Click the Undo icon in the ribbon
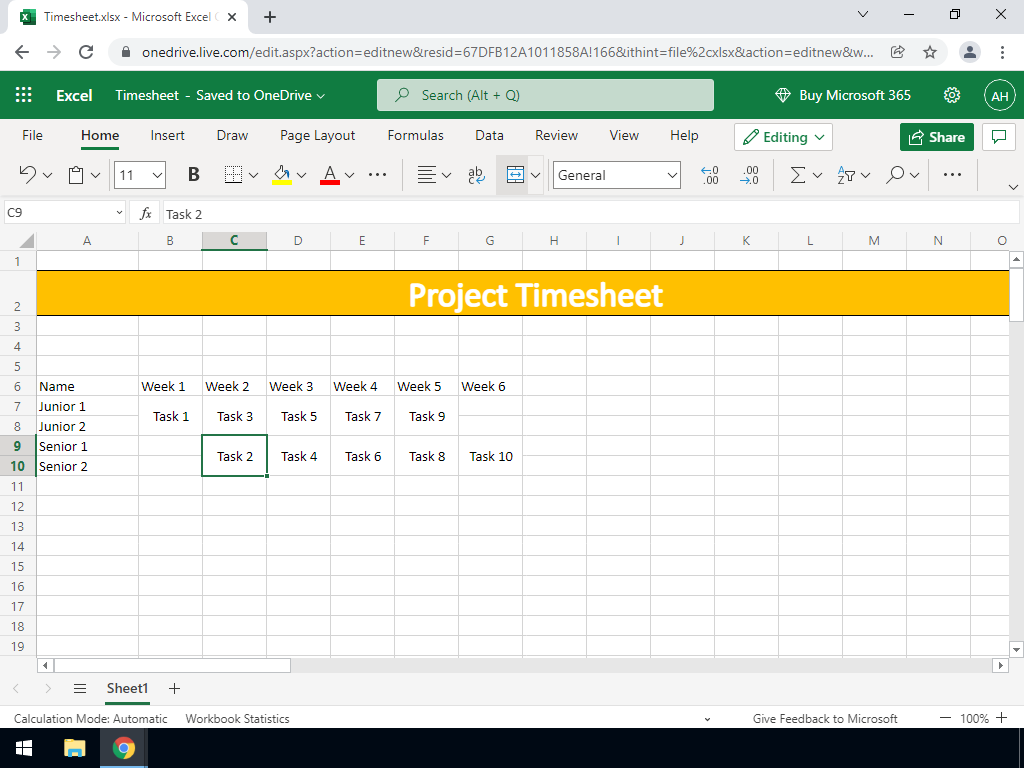1024x768 pixels. [x=27, y=174]
